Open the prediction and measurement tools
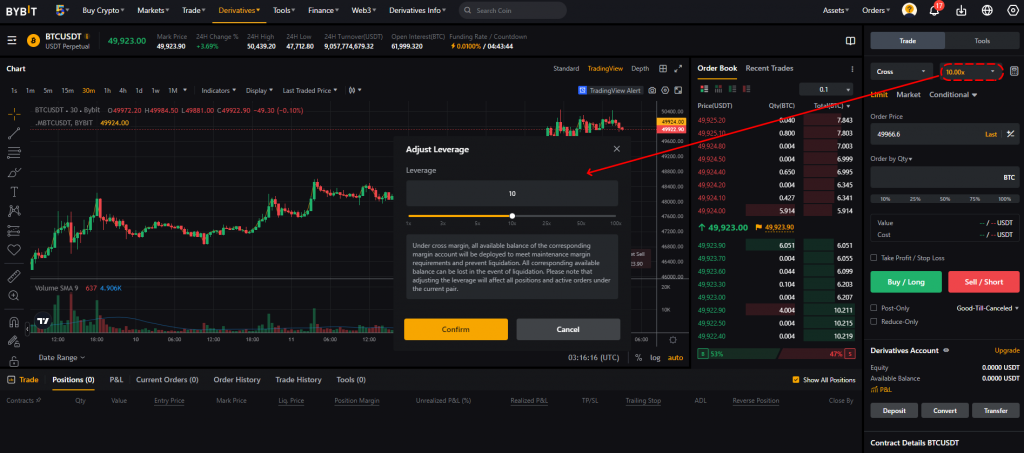Screen dimensions: 1024x453 click(14, 230)
